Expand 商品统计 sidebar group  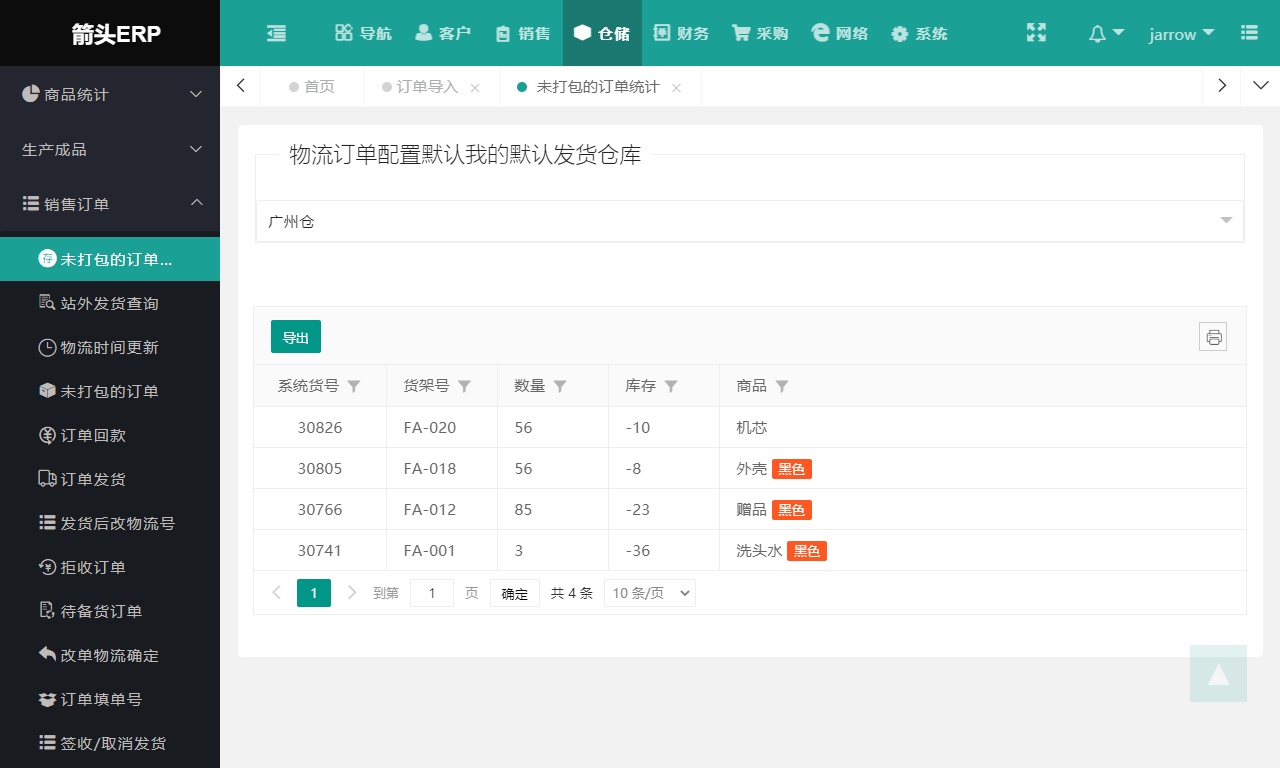tap(110, 94)
